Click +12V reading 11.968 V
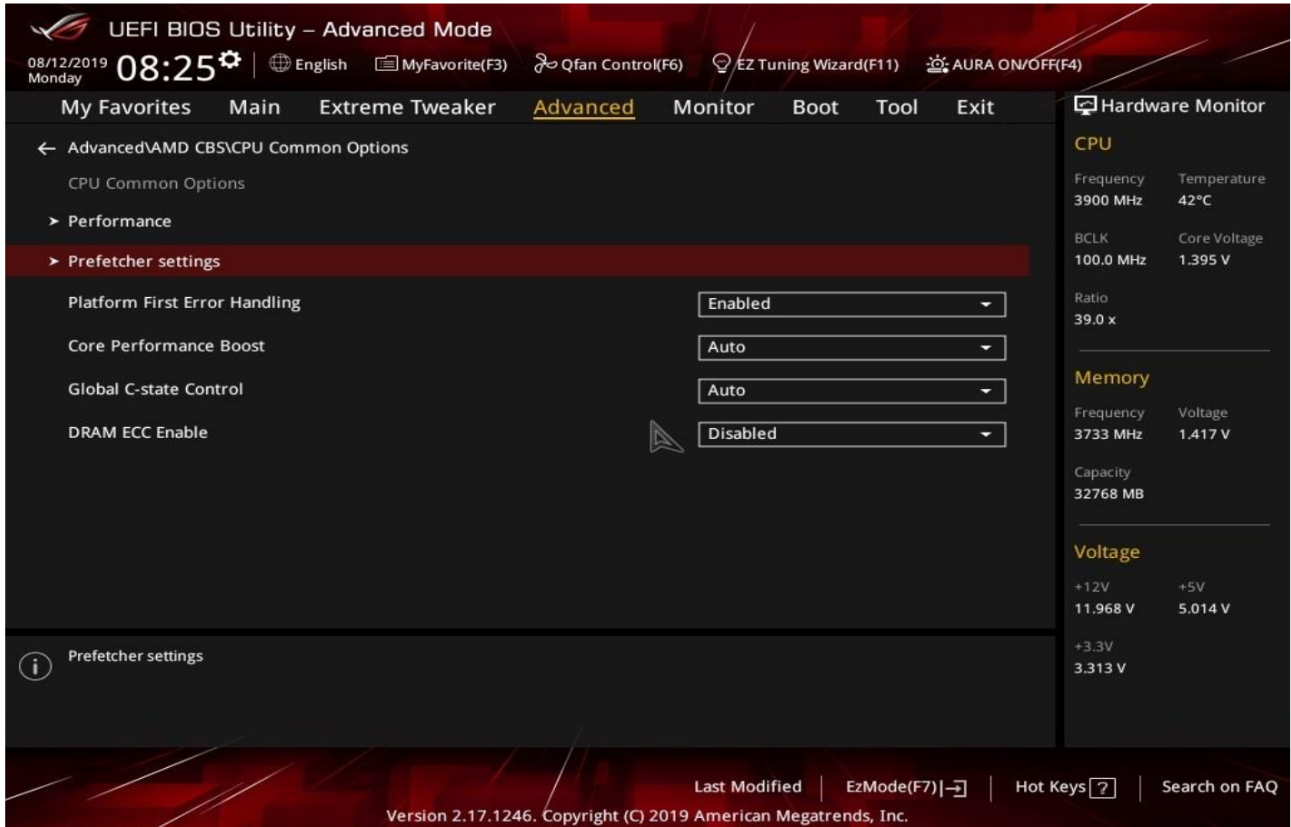The height and width of the screenshot is (827, 1291). coord(1104,608)
